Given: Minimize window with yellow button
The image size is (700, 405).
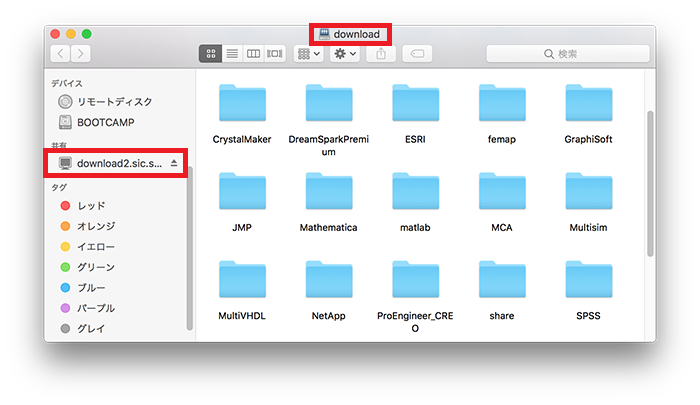Looking at the screenshot, I should point(71,34).
